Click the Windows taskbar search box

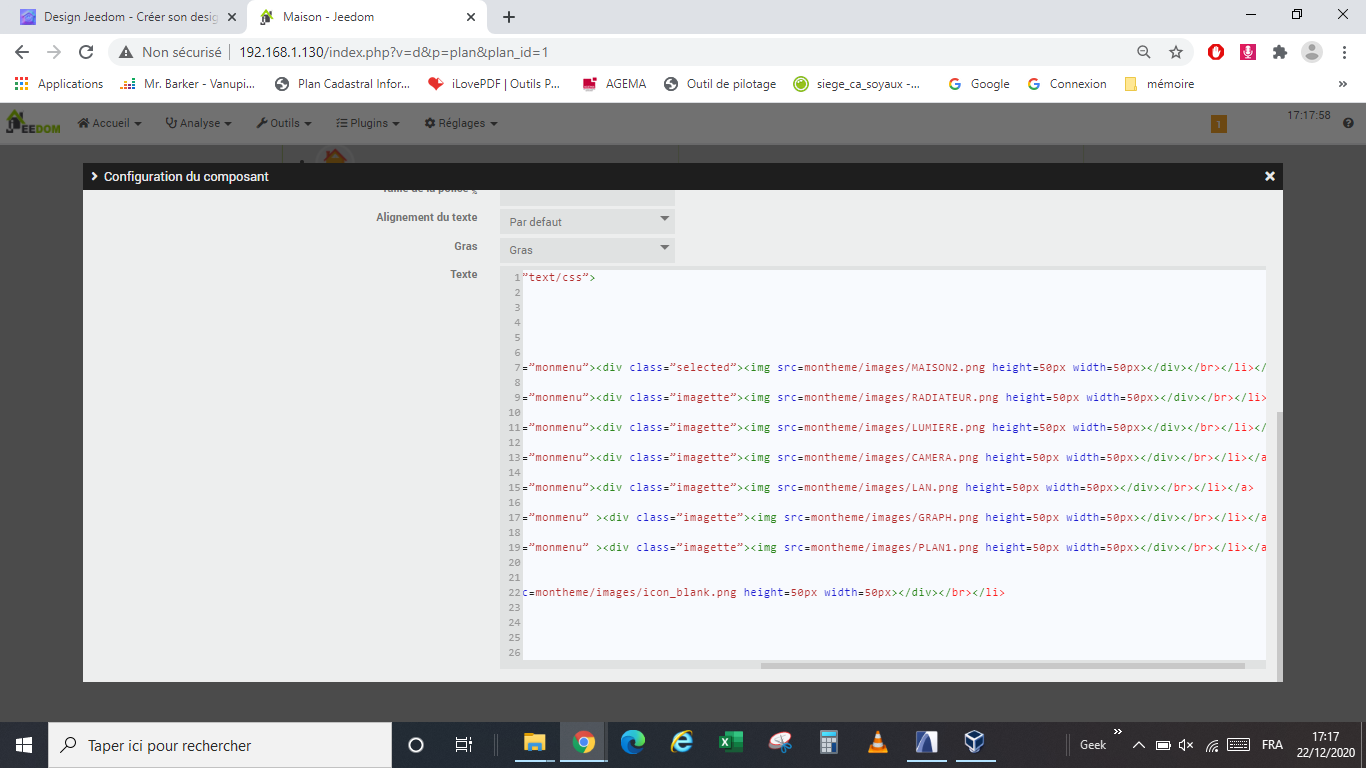click(220, 745)
